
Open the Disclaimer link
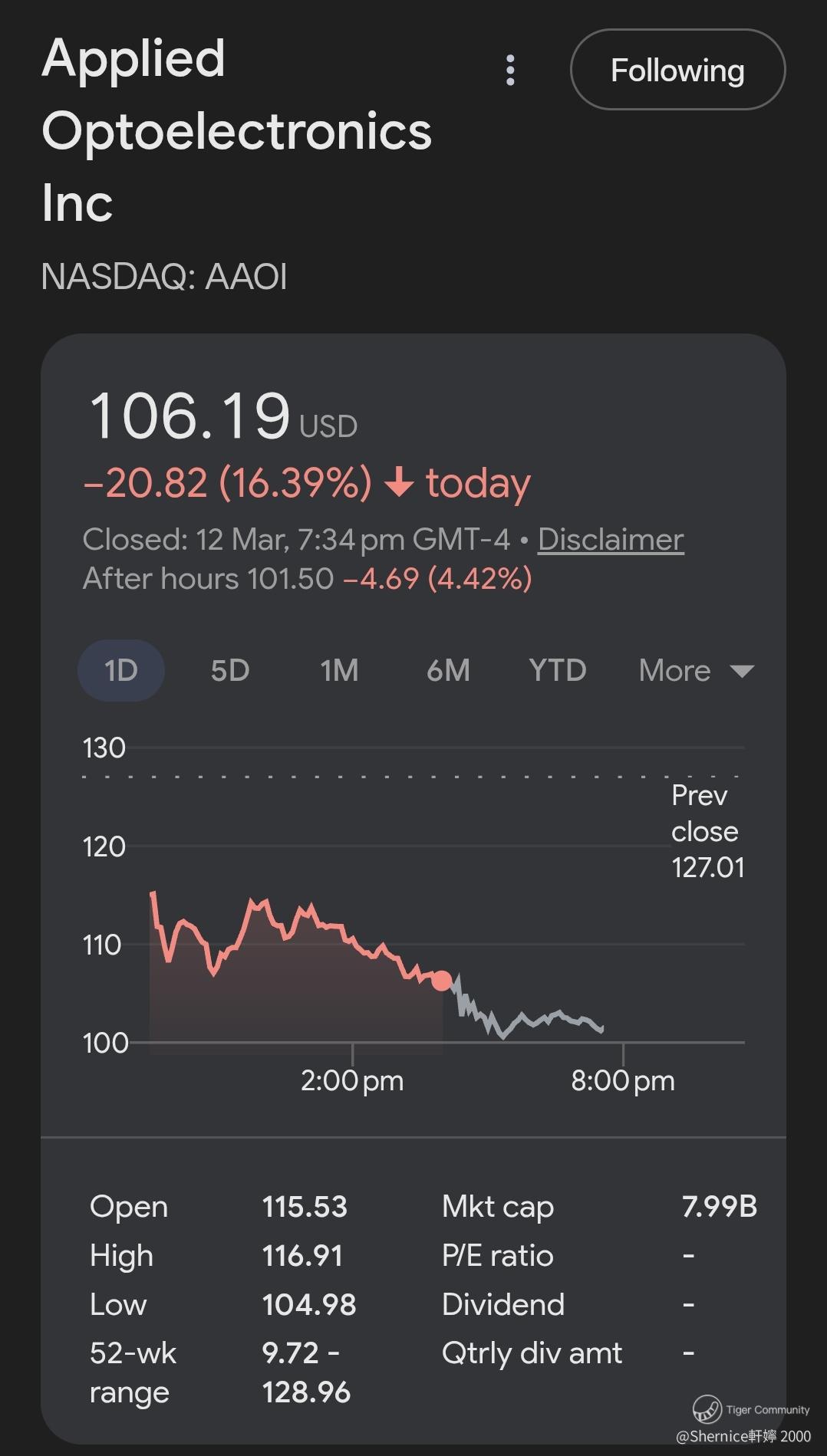[611, 539]
